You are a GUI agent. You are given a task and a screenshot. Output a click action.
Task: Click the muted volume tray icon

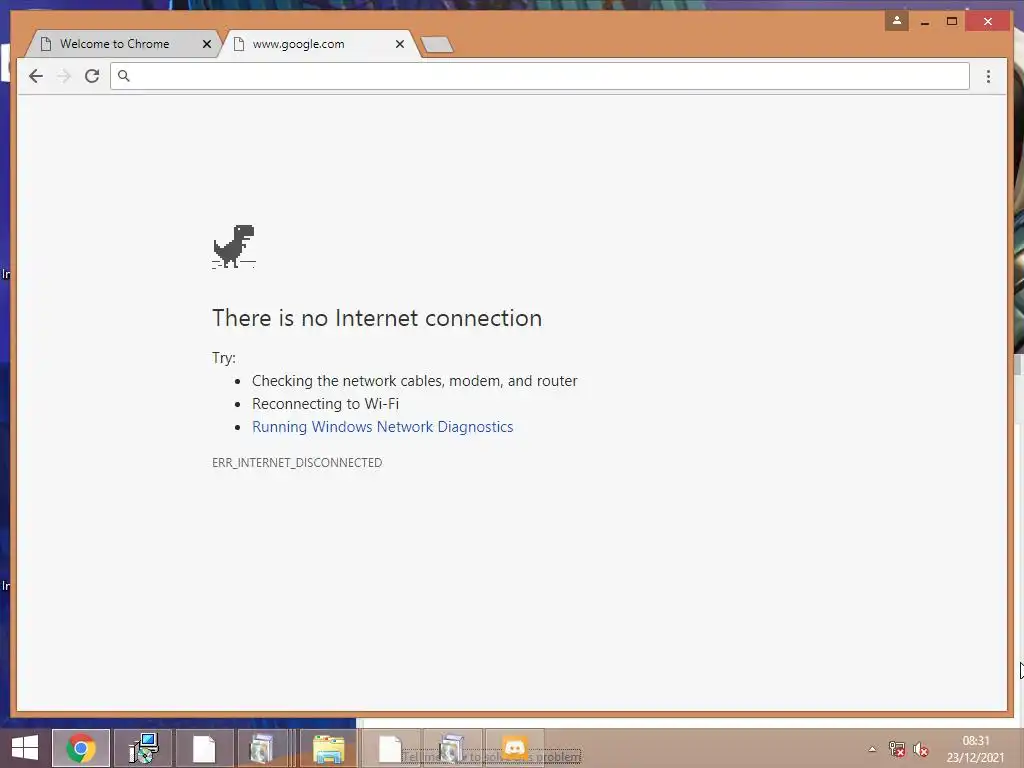click(x=920, y=749)
